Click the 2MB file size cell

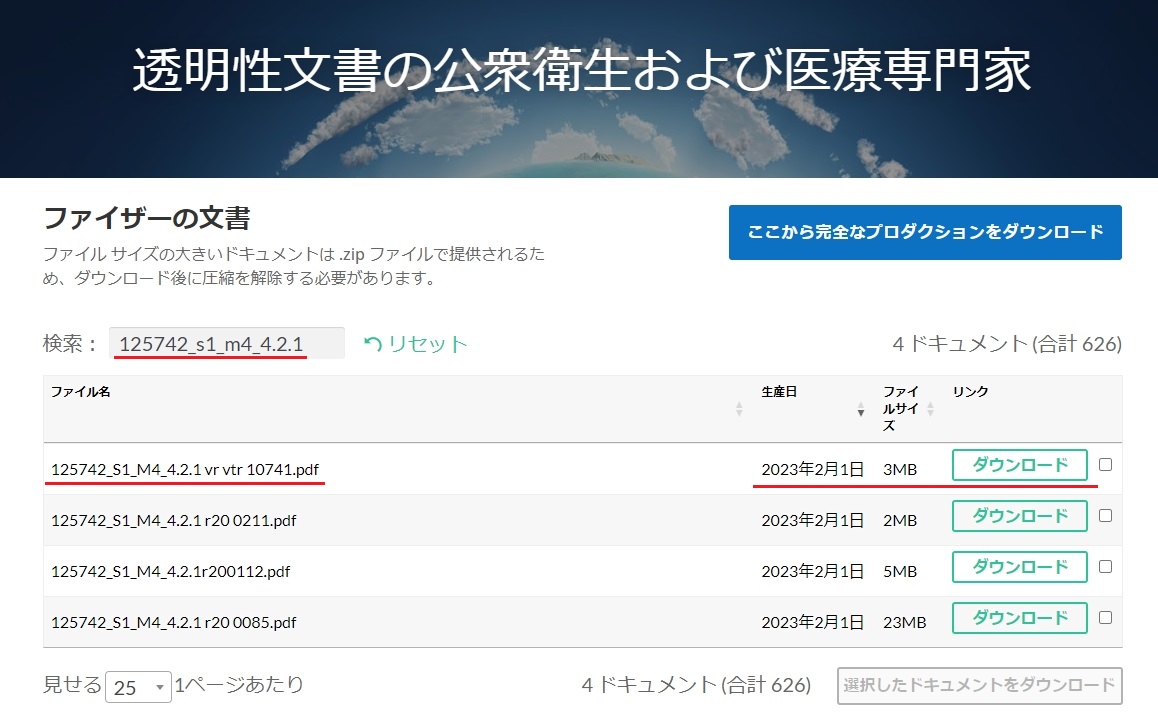click(900, 521)
